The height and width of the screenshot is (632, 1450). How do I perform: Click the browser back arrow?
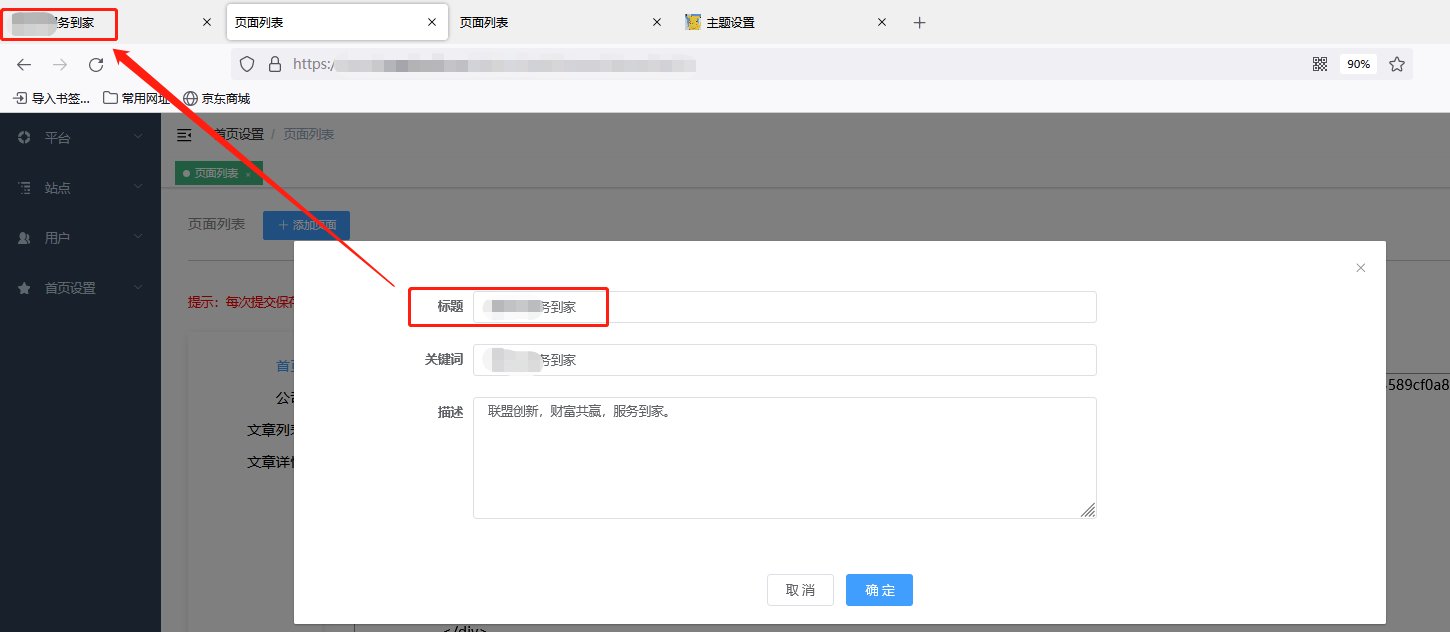coord(24,65)
